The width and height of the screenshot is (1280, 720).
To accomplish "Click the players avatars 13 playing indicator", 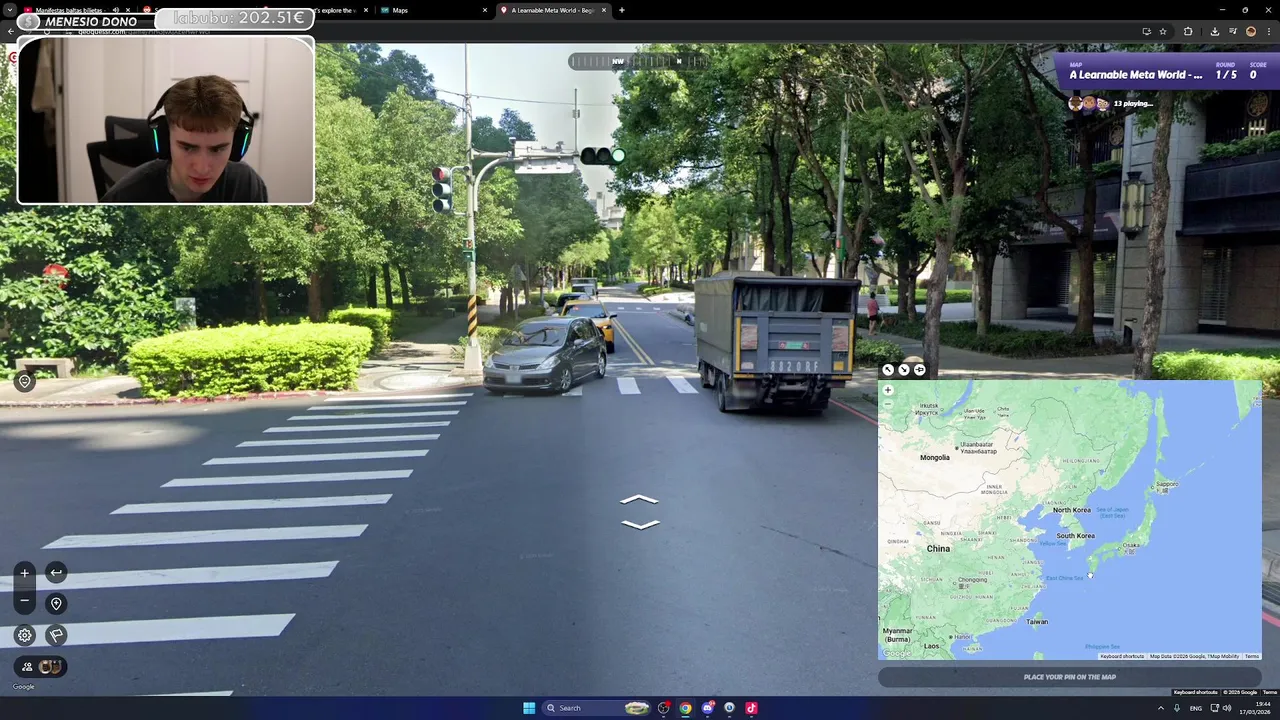I will point(1110,103).
